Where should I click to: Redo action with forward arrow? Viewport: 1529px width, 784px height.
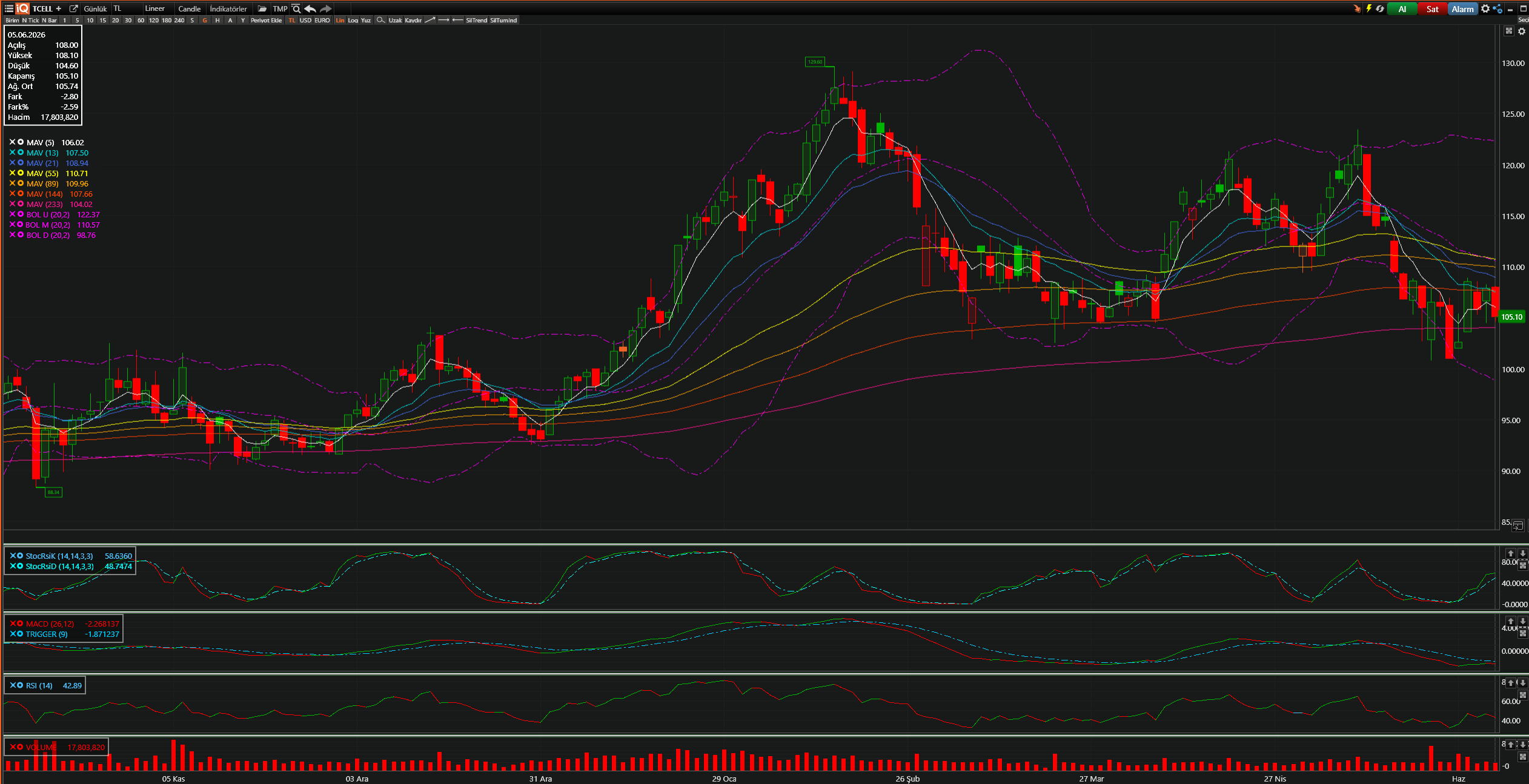click(326, 8)
